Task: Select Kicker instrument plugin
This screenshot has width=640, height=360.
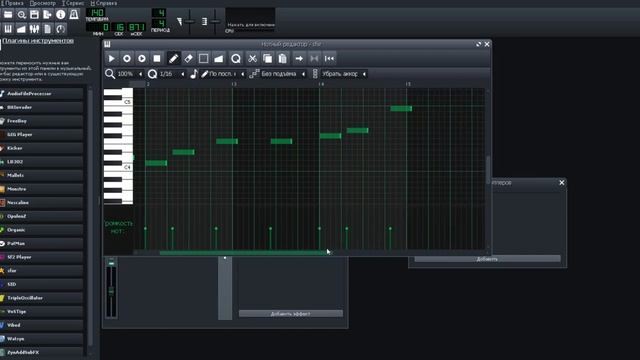Action: click(x=42, y=148)
